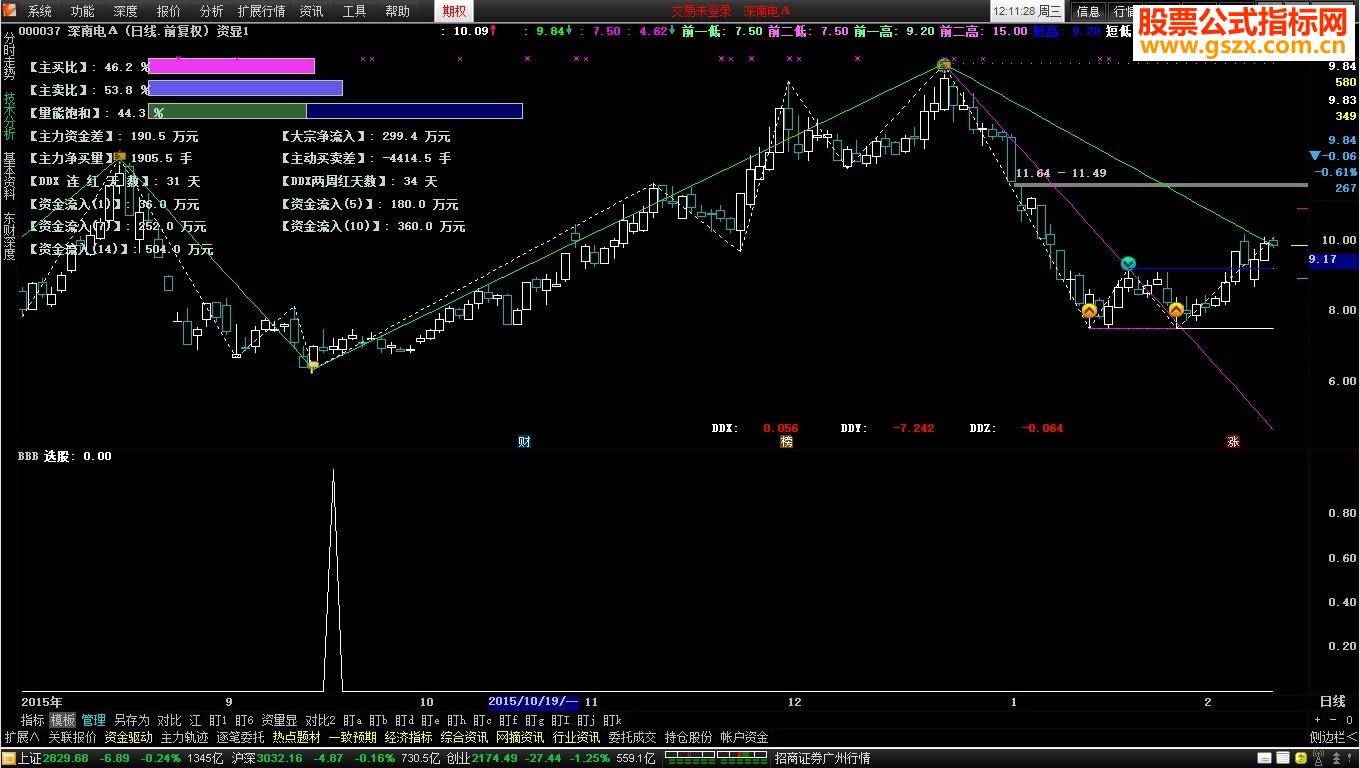The height and width of the screenshot is (768, 1360).
Task: Click the clock showing 12:11:28 周三
Action: coord(1027,11)
